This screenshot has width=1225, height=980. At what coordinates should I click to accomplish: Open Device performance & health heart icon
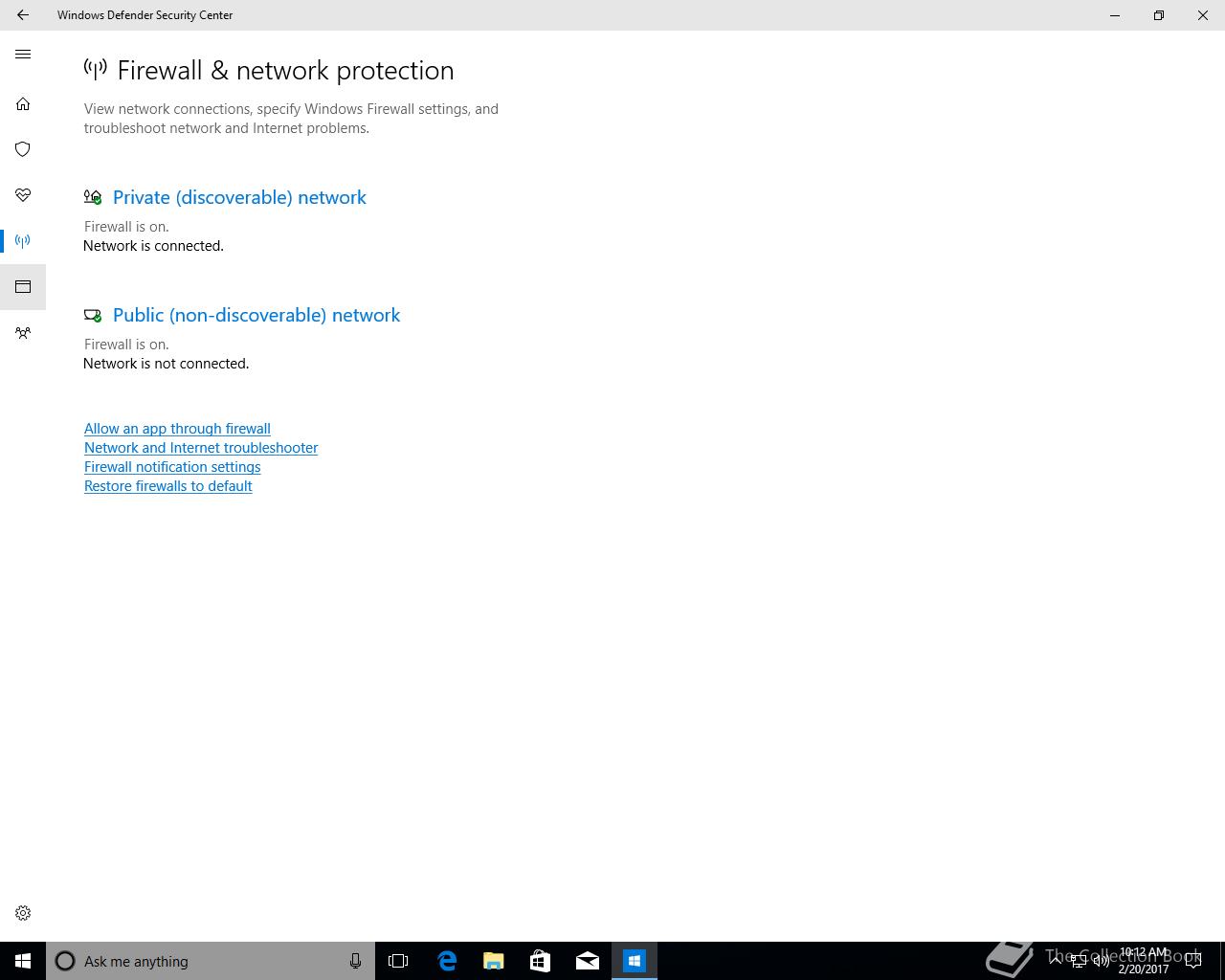pos(23,195)
